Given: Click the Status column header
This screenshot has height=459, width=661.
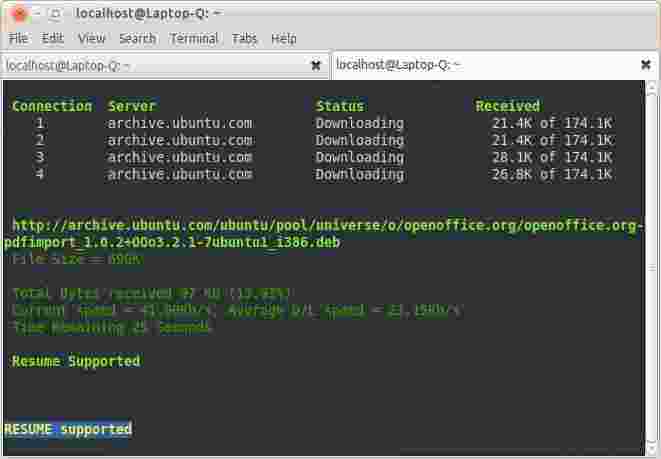Looking at the screenshot, I should (x=340, y=106).
